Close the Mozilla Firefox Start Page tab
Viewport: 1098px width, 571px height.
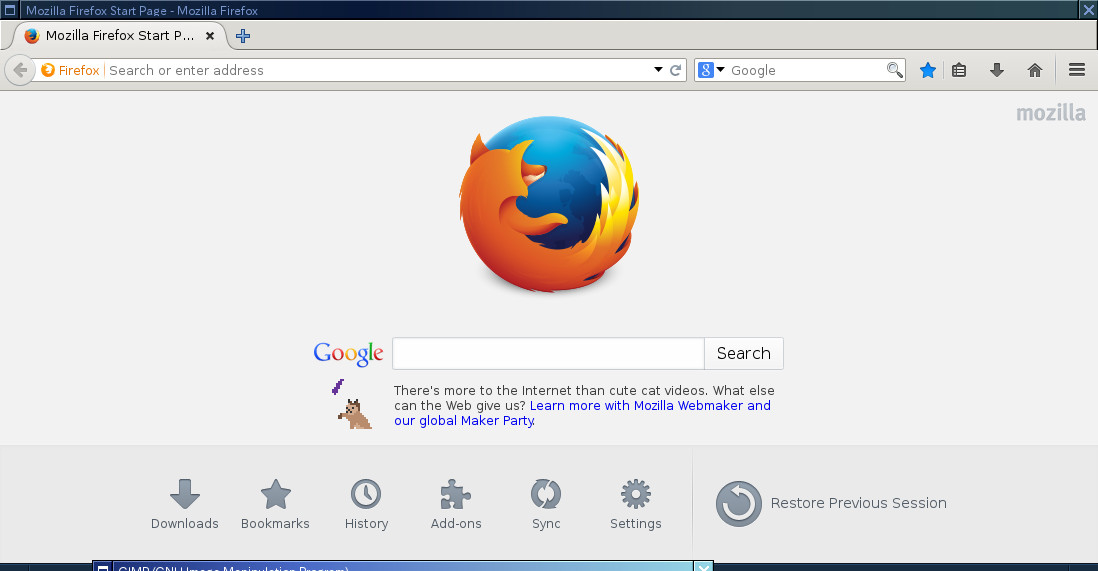[209, 36]
